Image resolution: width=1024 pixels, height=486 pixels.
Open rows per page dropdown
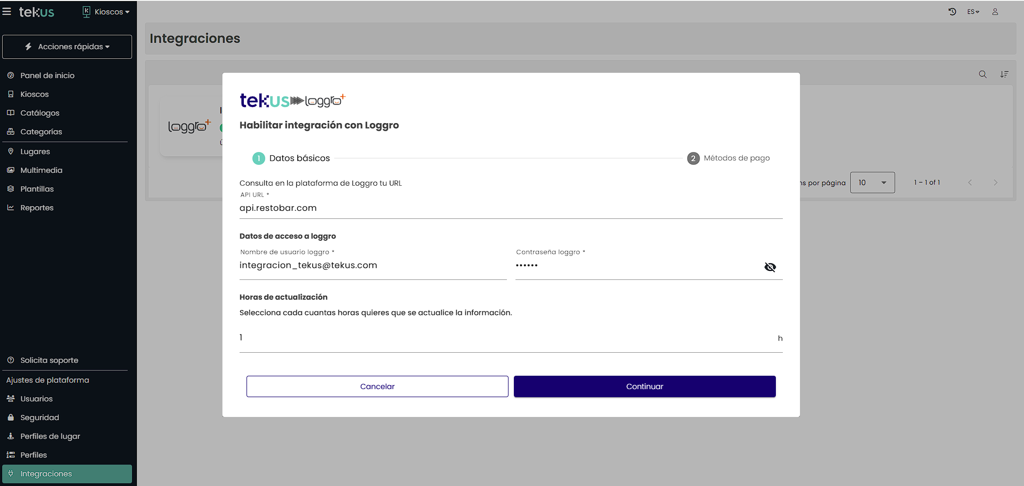pos(872,183)
